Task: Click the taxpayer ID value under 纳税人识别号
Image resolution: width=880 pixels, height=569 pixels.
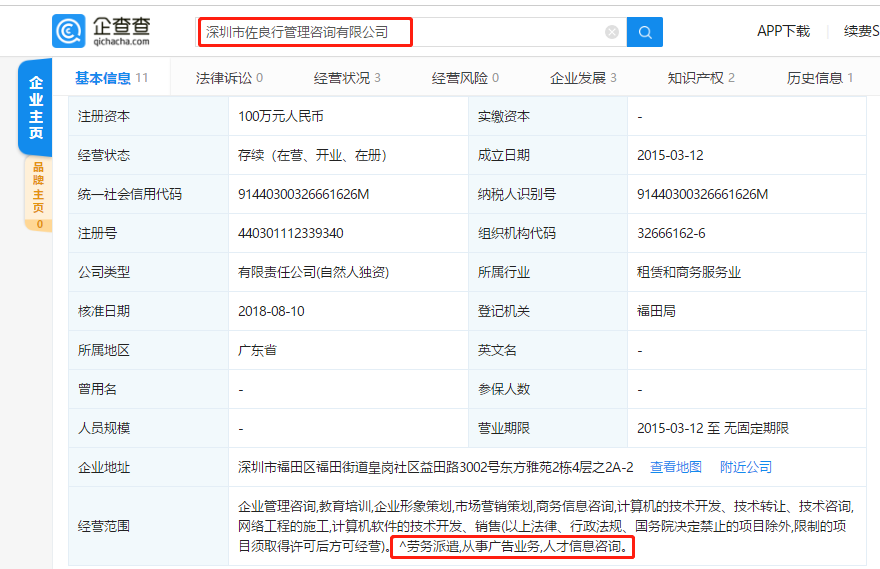Action: click(702, 194)
